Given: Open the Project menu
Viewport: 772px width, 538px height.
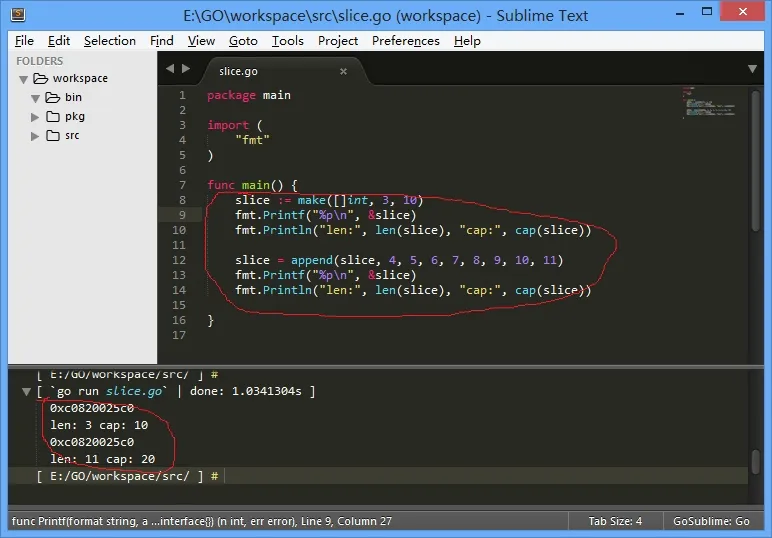Looking at the screenshot, I should pyautogui.click(x=338, y=41).
